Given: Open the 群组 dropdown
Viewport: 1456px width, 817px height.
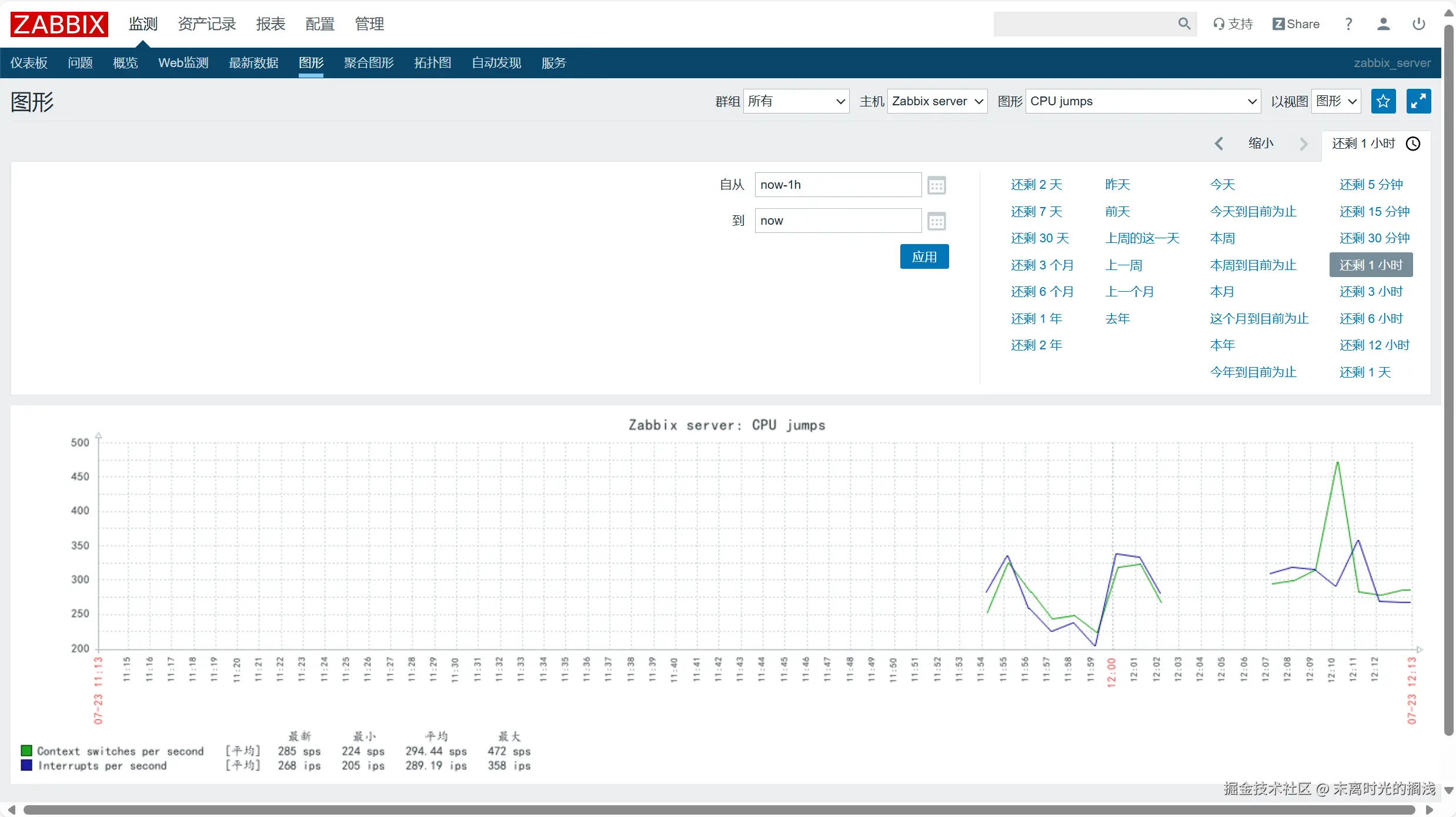Looking at the screenshot, I should tap(796, 101).
